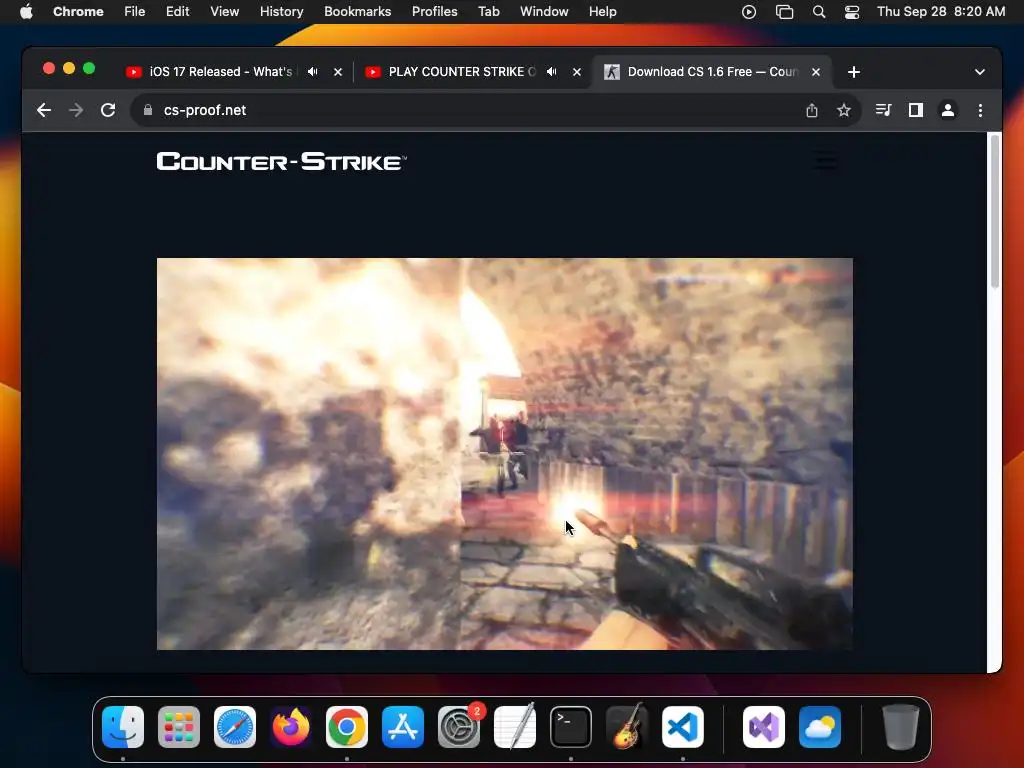Open App Store from the dock
Viewport: 1024px width, 768px height.
coord(403,727)
